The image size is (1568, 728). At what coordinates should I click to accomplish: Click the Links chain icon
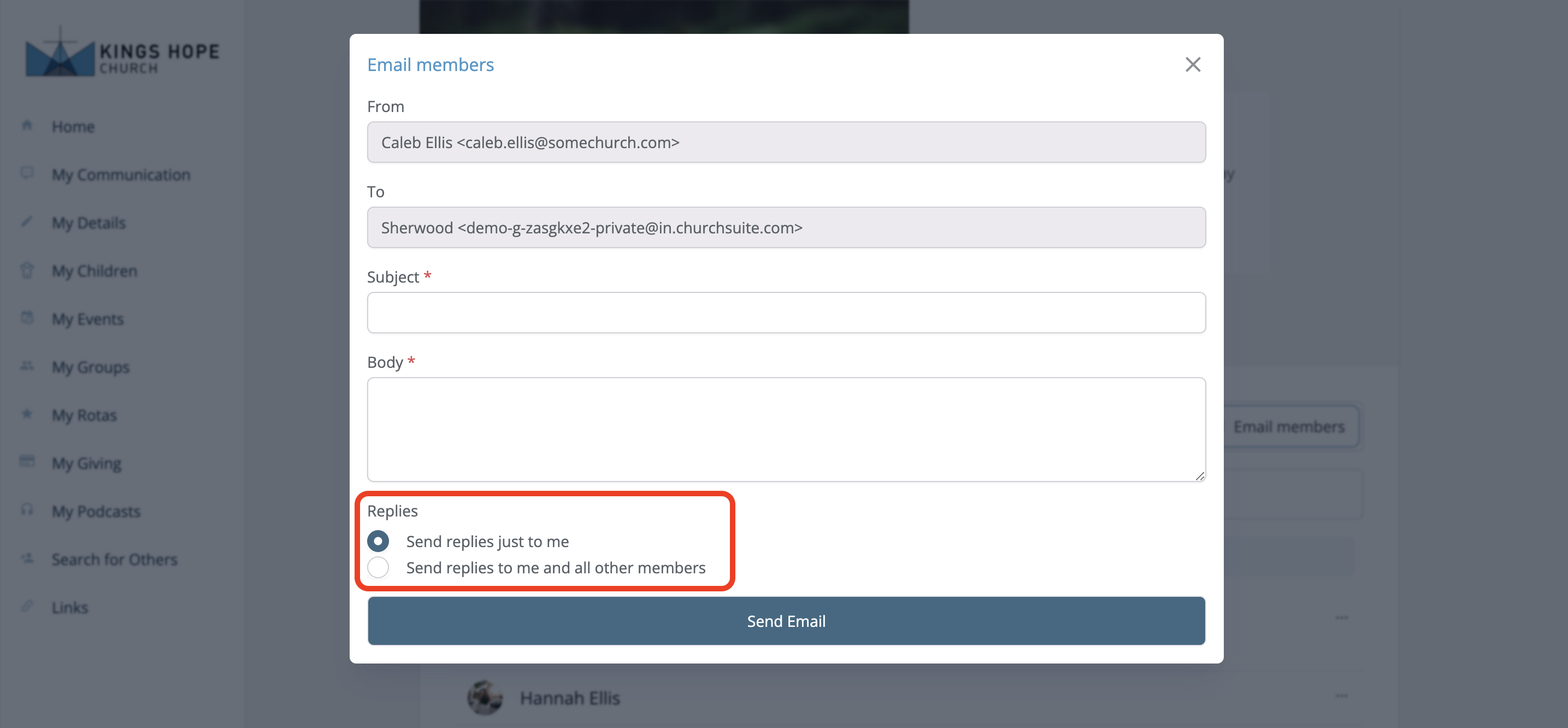click(x=27, y=606)
